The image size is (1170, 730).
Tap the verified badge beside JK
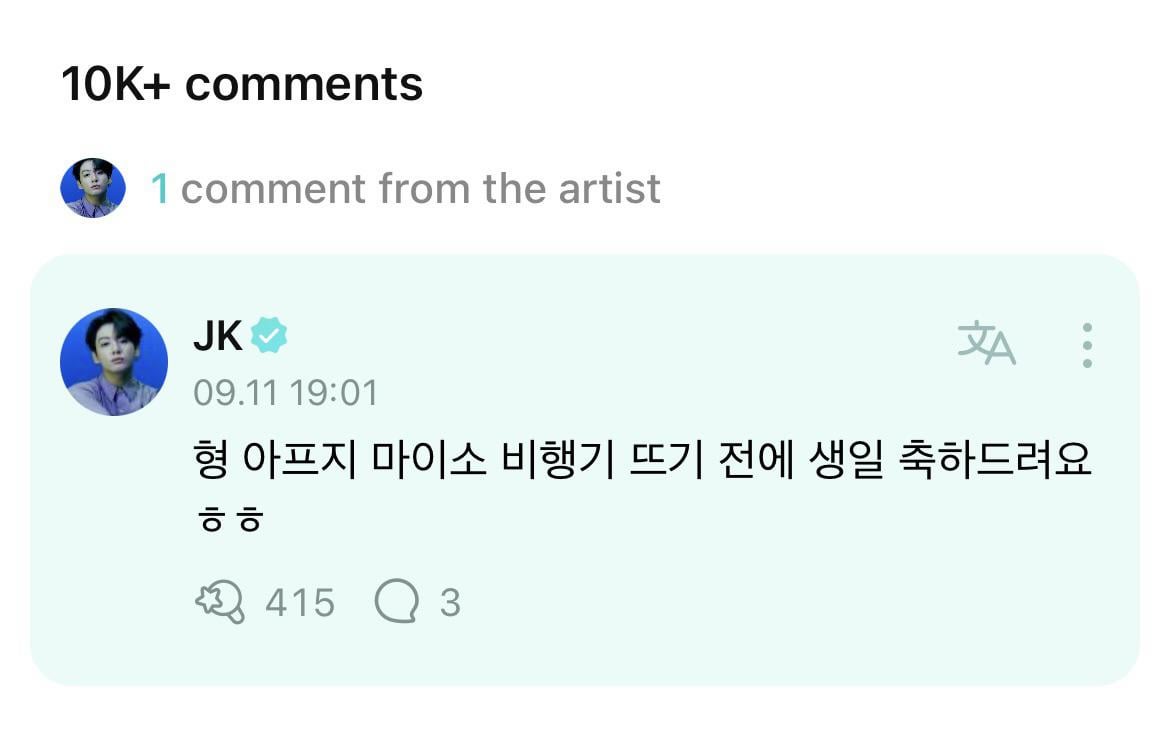[x=268, y=336]
